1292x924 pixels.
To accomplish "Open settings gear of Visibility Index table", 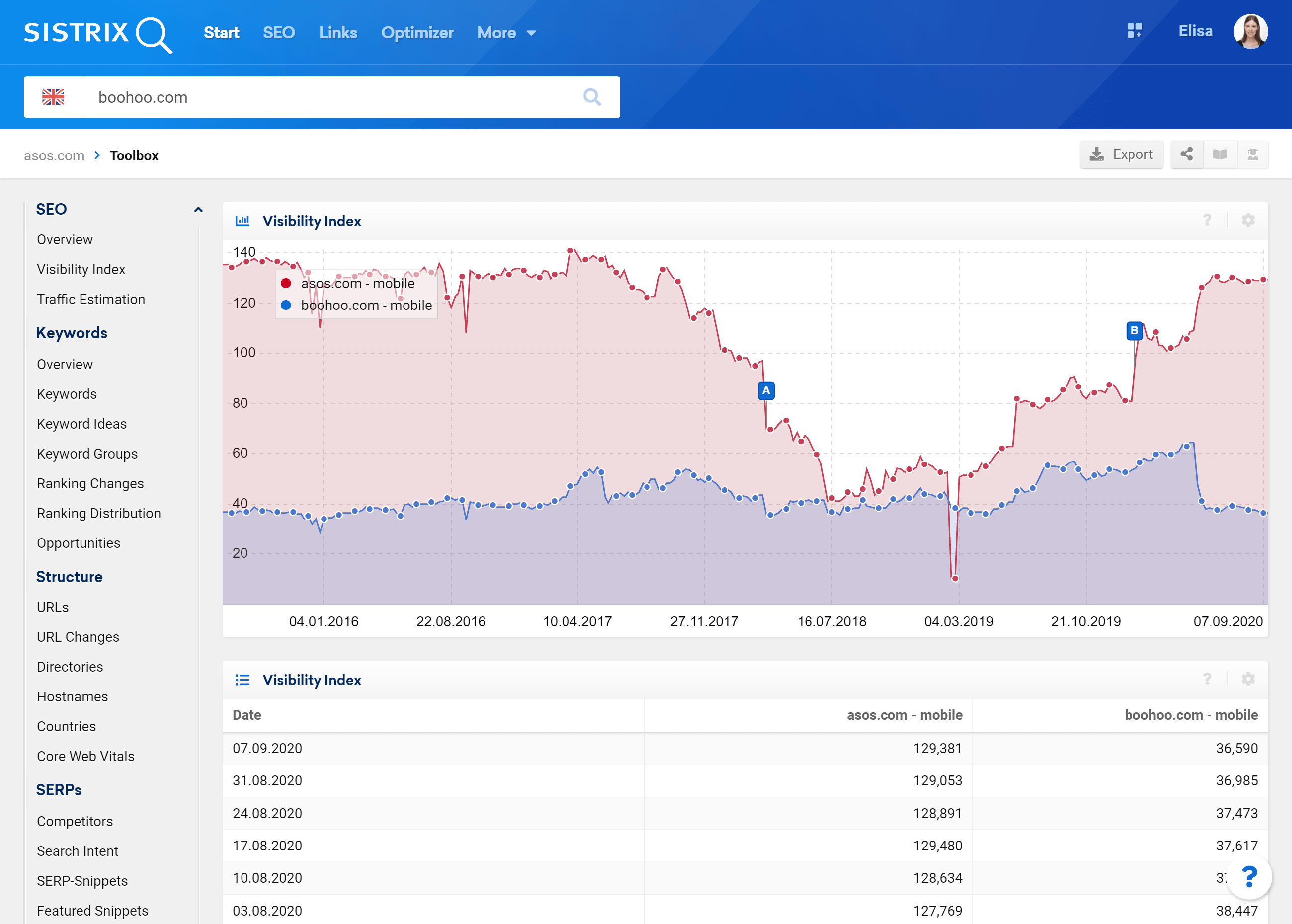I will (1248, 679).
